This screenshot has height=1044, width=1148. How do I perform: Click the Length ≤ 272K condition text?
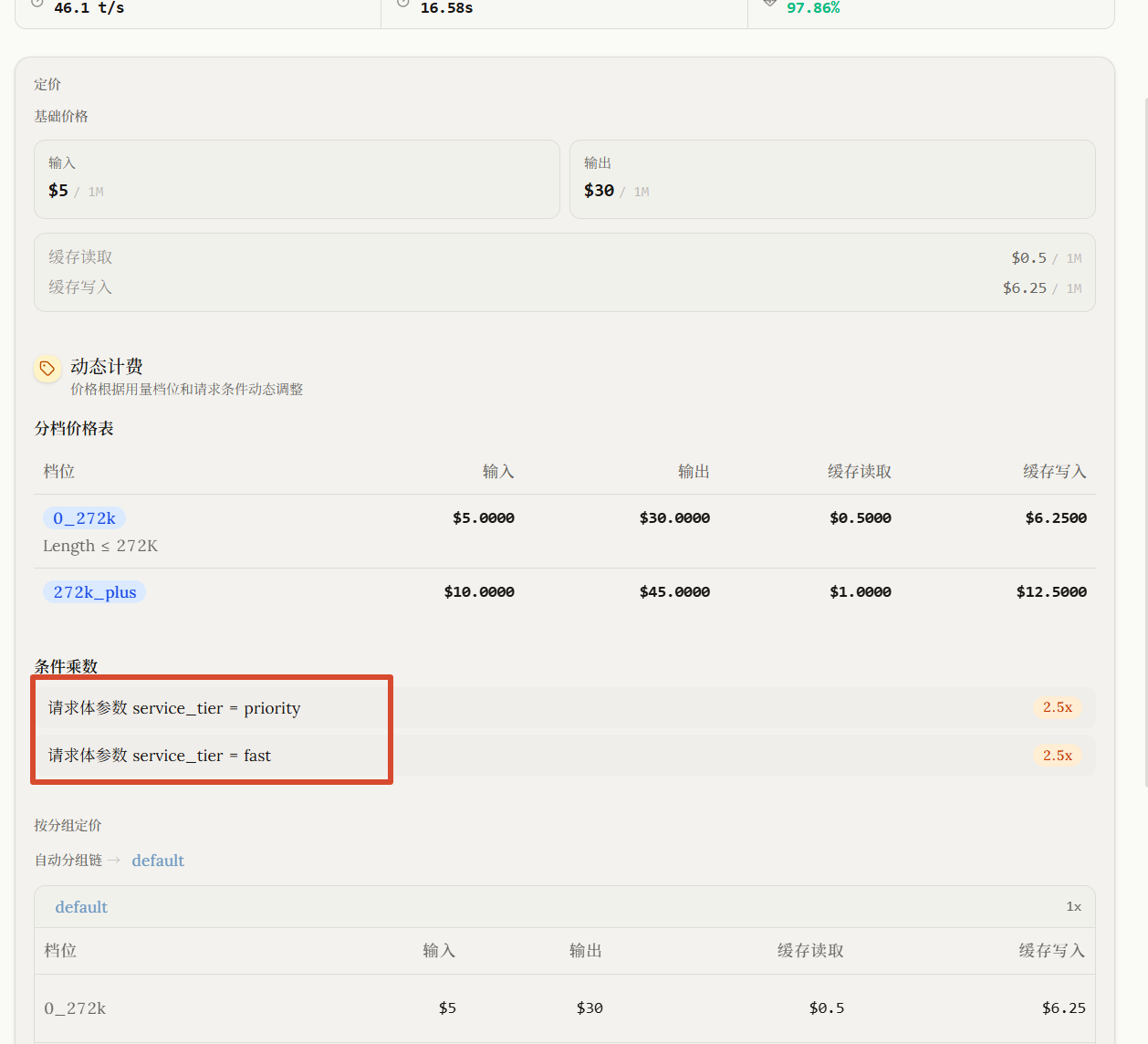point(100,546)
